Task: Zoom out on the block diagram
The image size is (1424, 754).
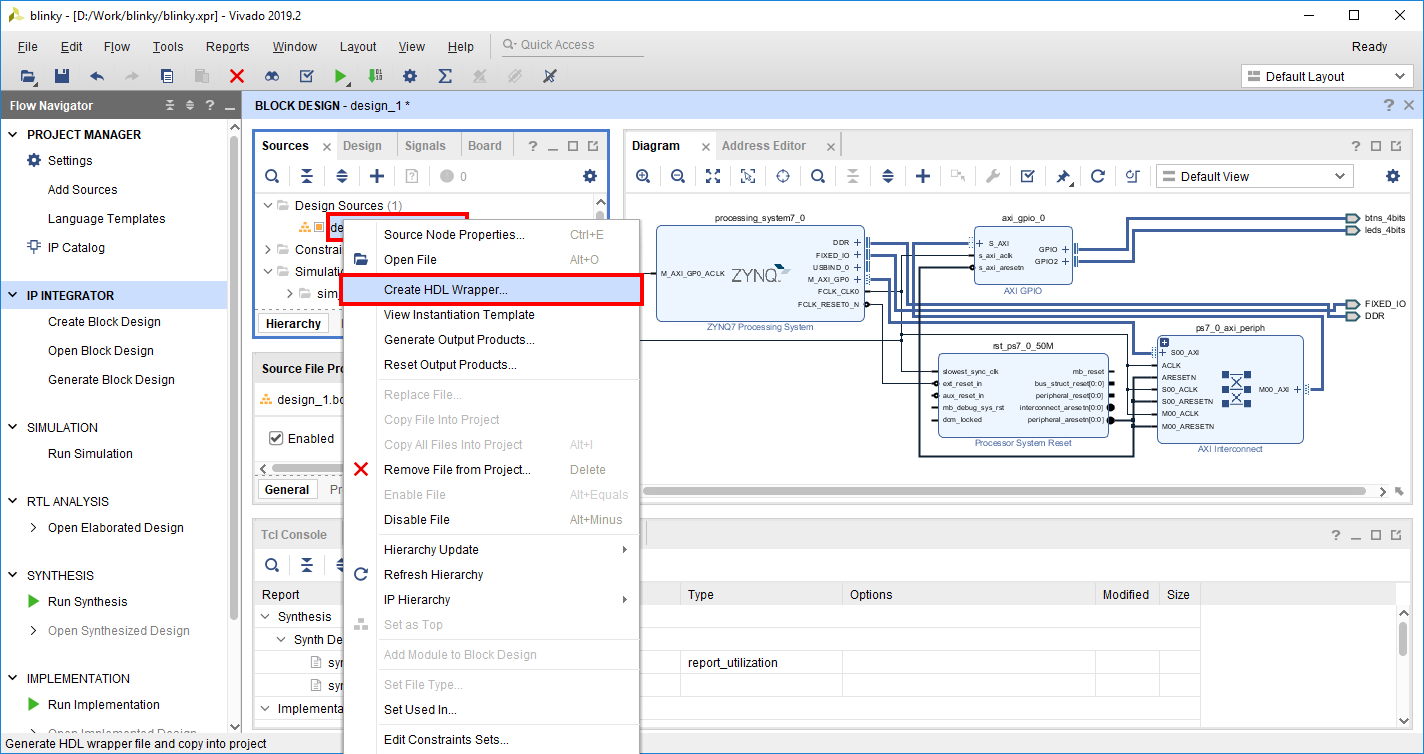Action: (678, 176)
